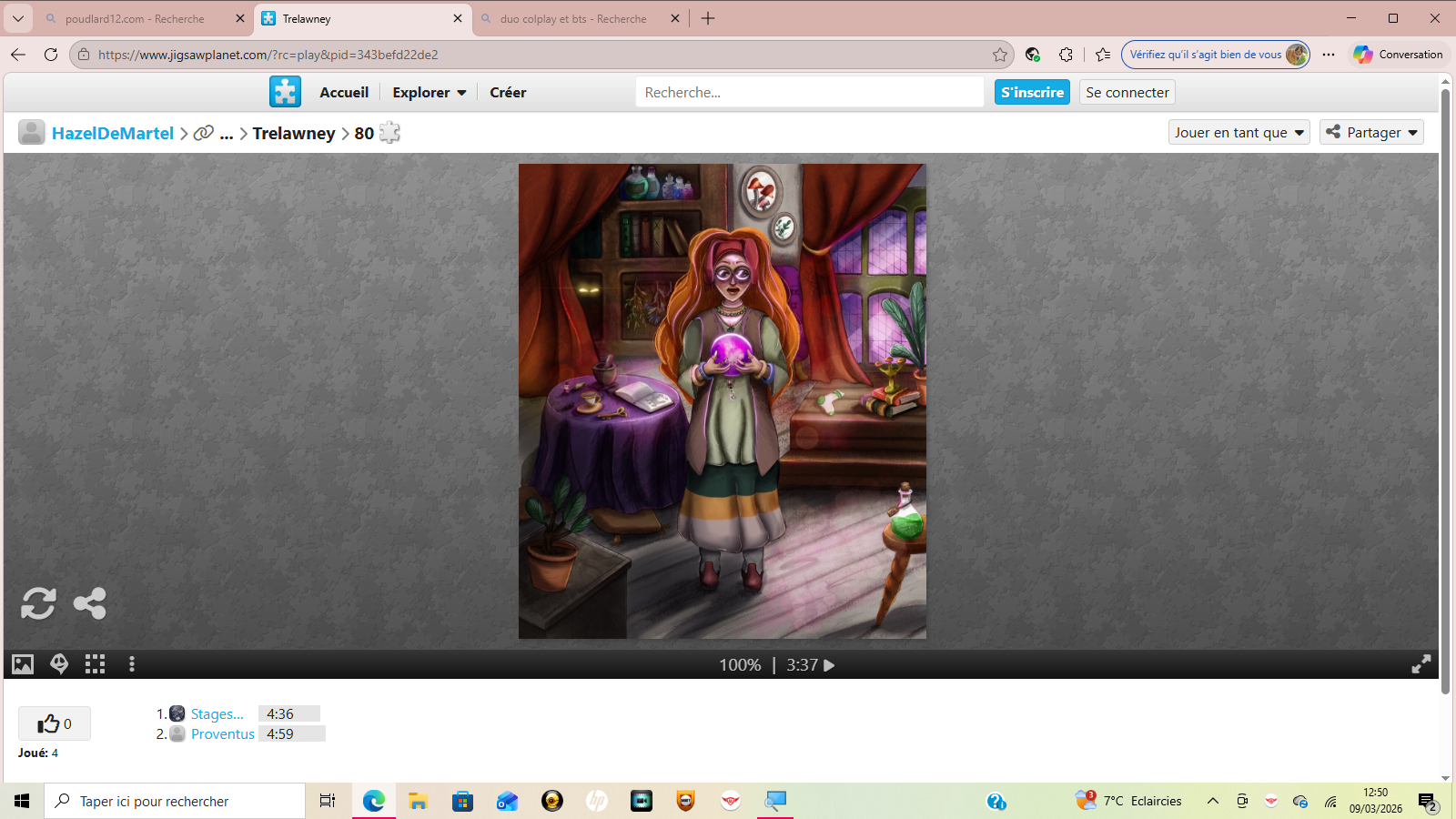Screen dimensions: 1456x819
Task: Toggle the ghost image icon
Action: [59, 664]
